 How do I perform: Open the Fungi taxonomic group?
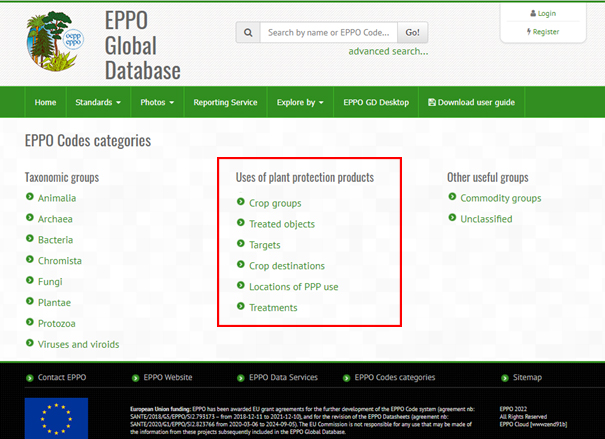pos(50,282)
